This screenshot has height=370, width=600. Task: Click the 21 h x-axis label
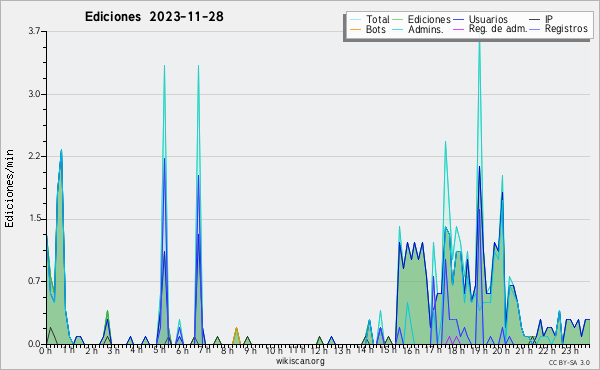coord(524,351)
